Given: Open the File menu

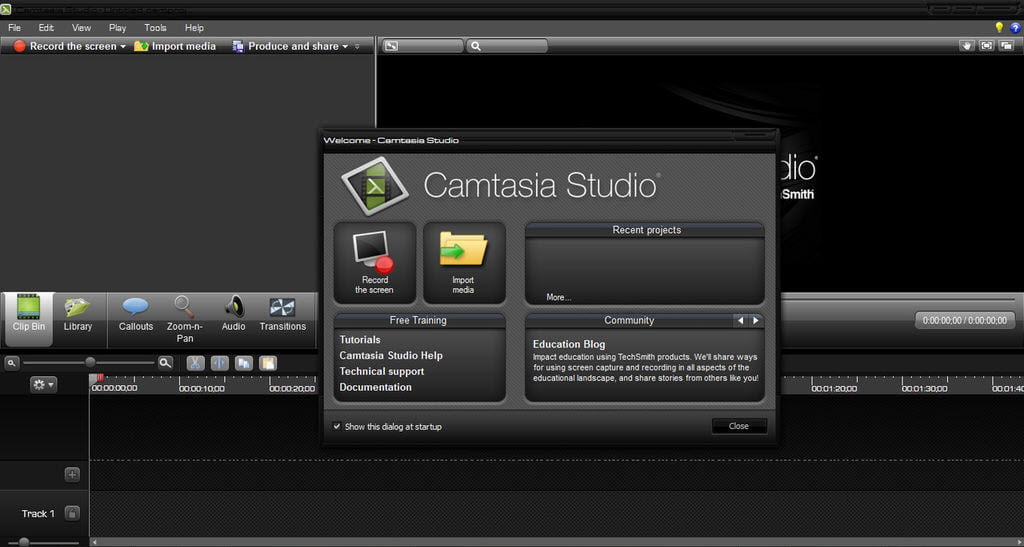Looking at the screenshot, I should 14,27.
